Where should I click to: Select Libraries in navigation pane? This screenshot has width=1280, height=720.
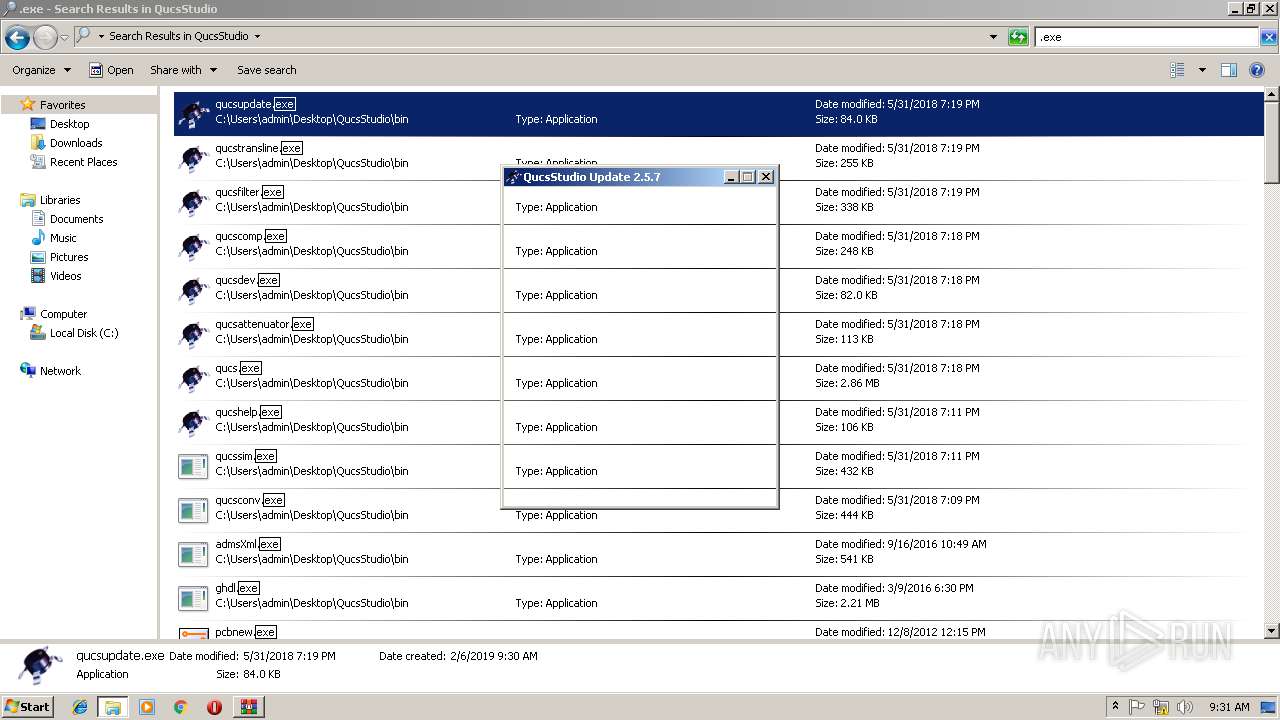point(60,200)
